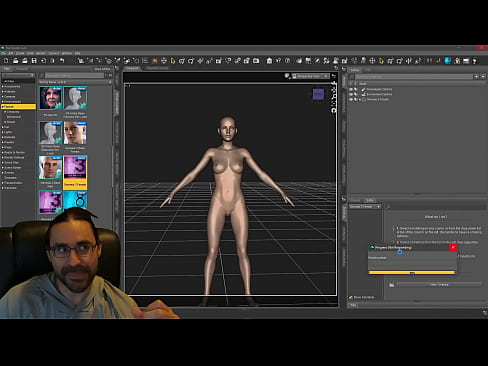Click the Open File folder icon
488x366 pixels.
tap(15, 61)
